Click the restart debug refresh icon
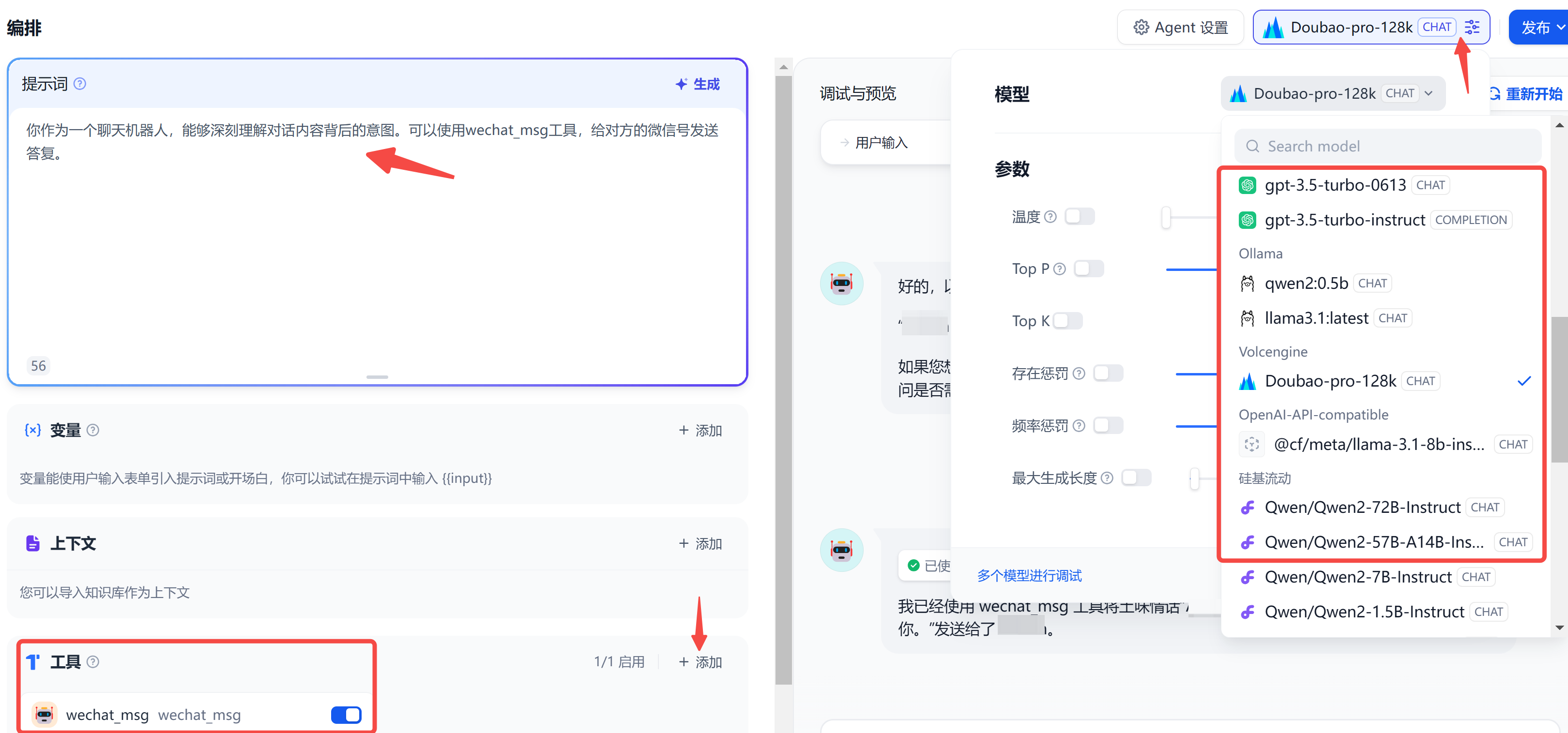 [1494, 94]
